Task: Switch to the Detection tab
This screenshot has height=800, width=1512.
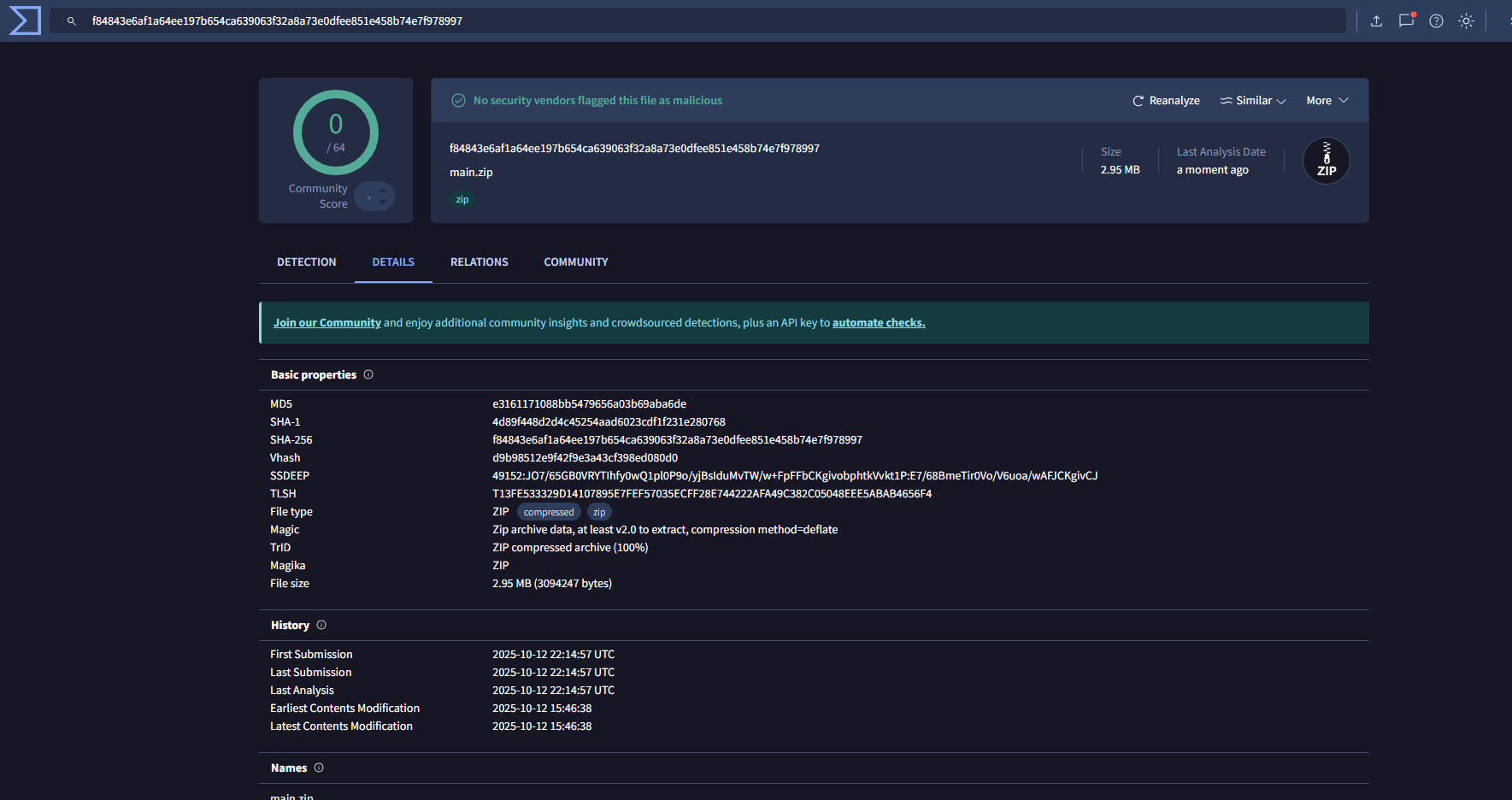Action: coord(306,262)
